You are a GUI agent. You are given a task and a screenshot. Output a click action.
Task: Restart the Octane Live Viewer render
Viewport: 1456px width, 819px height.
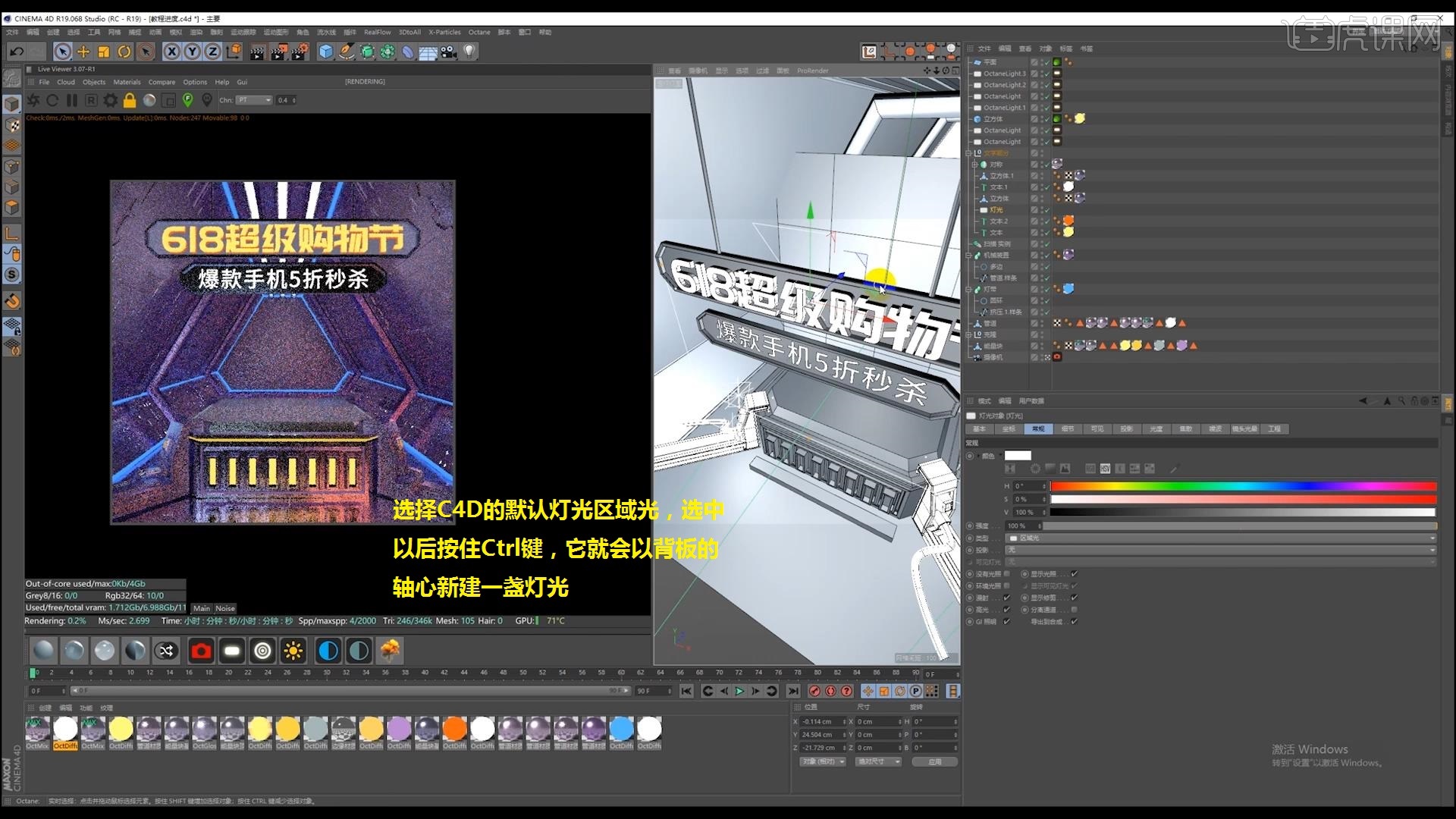coord(52,100)
